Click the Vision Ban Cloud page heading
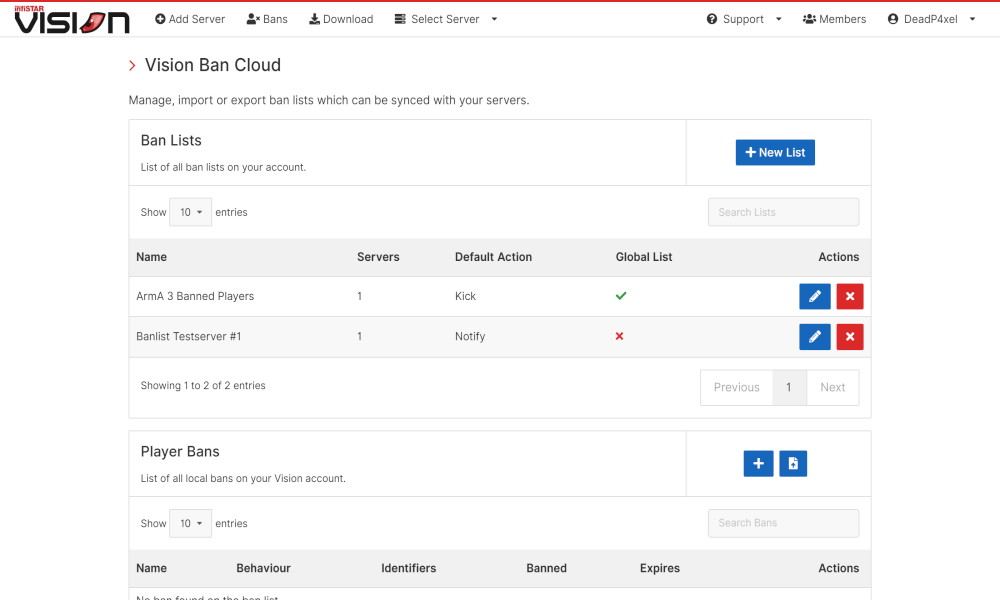Screen dimensions: 1000x600 coord(213,65)
